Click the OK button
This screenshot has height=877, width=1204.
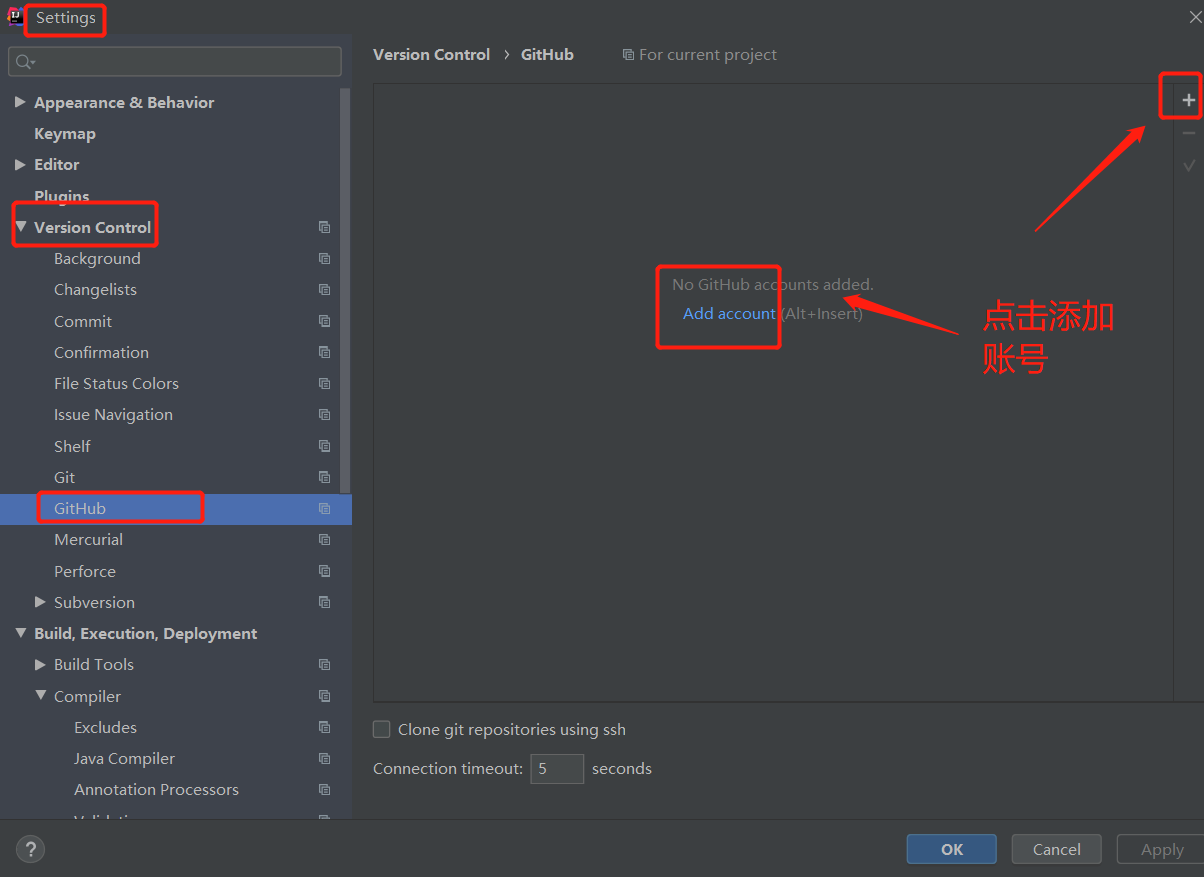click(x=952, y=849)
